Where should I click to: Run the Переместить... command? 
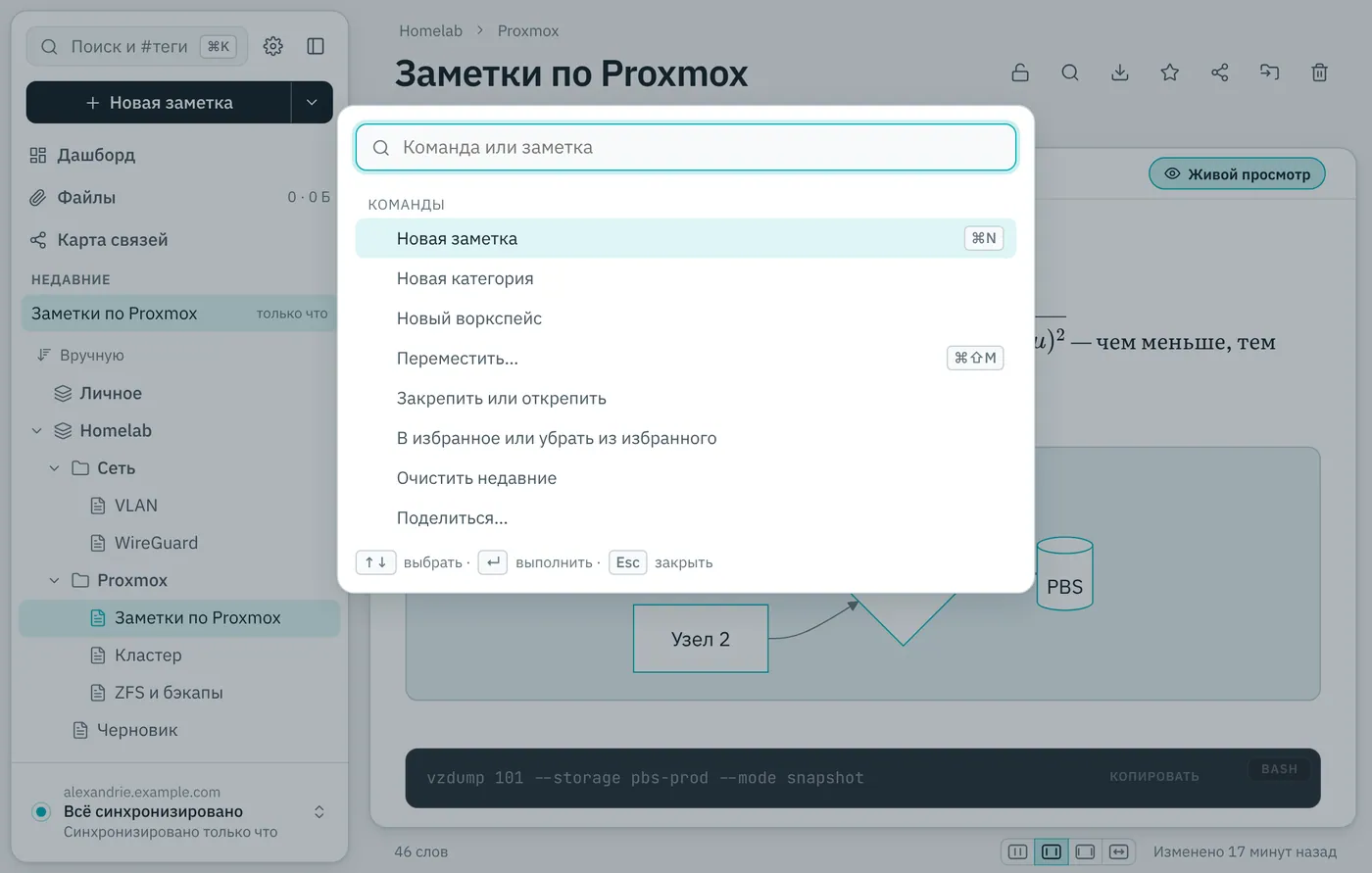[685, 358]
